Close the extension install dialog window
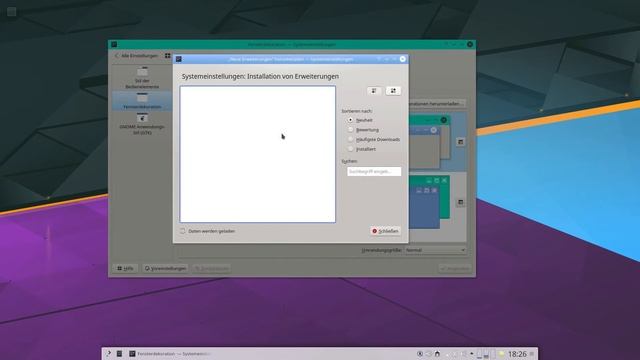This screenshot has height=360, width=640. [x=402, y=59]
